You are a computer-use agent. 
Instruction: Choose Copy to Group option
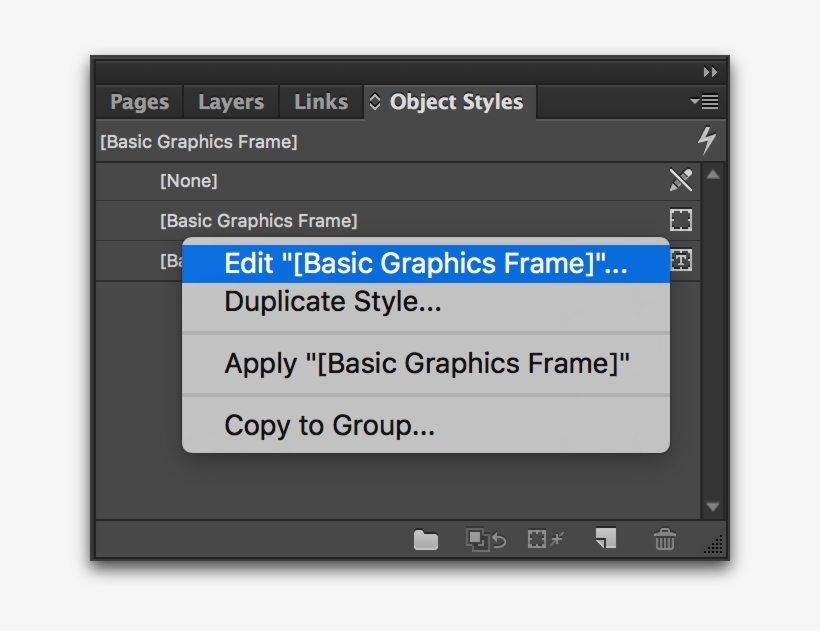pyautogui.click(x=330, y=425)
